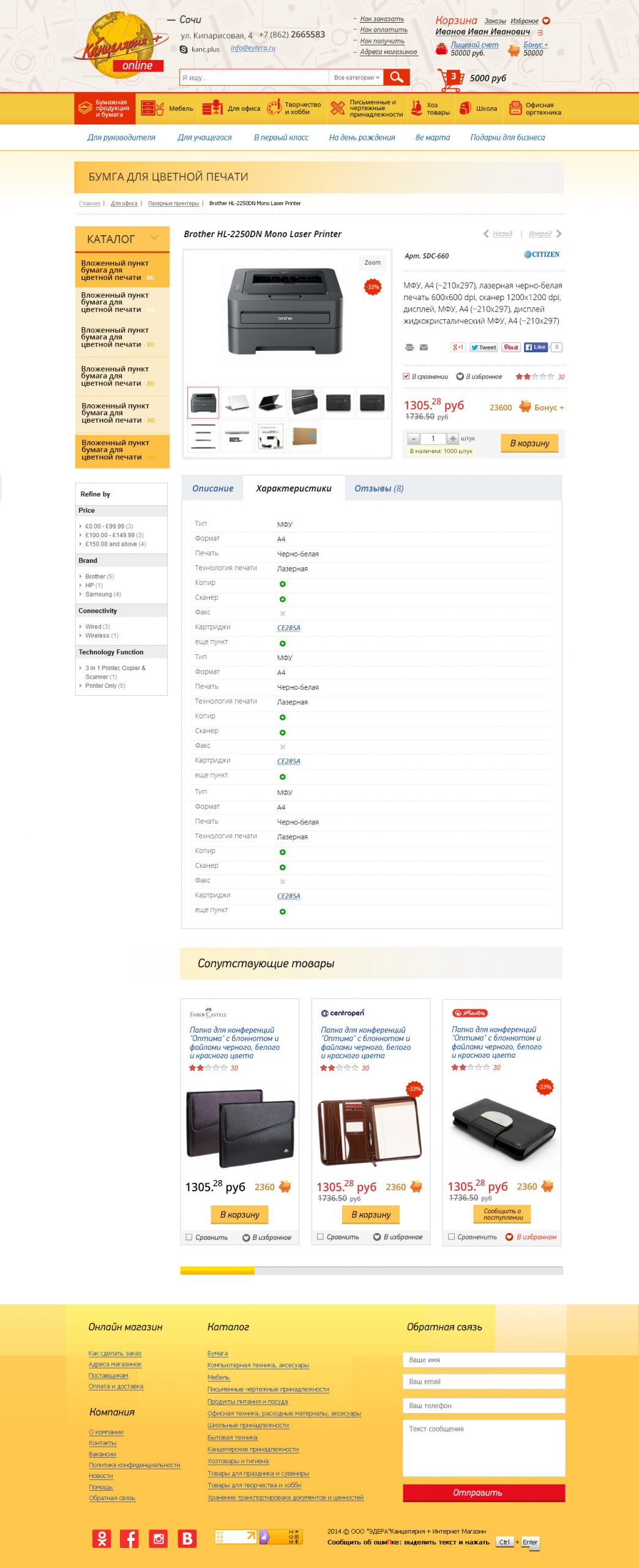
Task: Click the CITIZEN brand logo
Action: (542, 255)
